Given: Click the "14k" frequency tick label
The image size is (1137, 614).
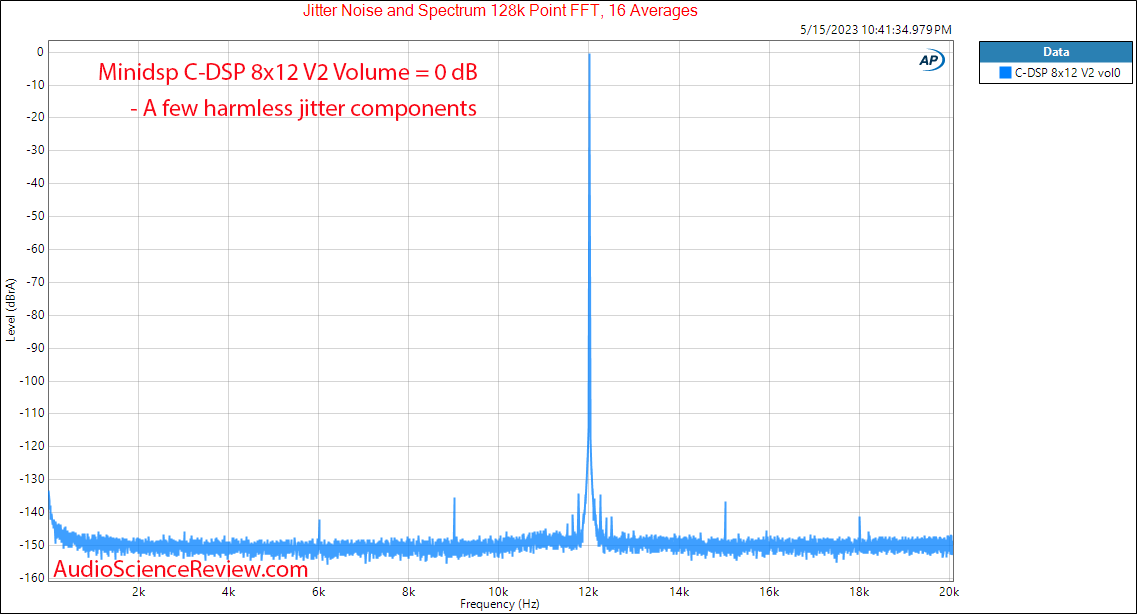Looking at the screenshot, I should pos(679,592).
